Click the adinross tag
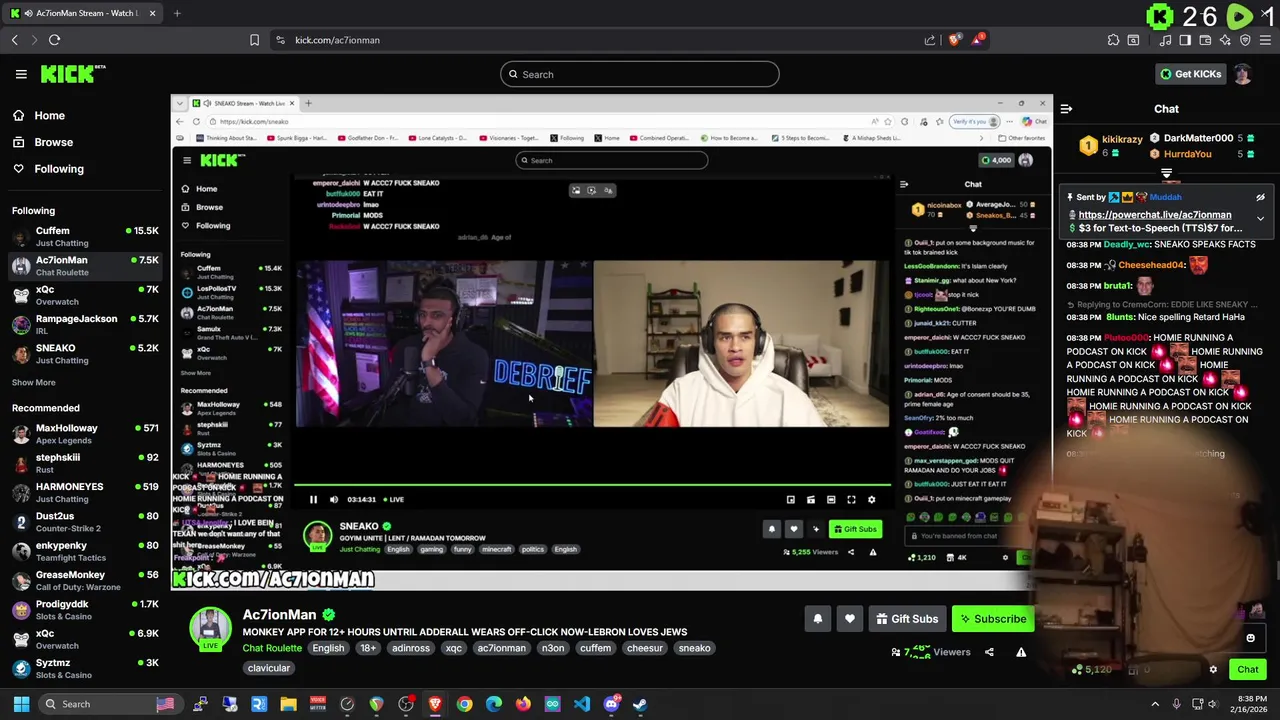Viewport: 1280px width, 720px height. [x=411, y=648]
